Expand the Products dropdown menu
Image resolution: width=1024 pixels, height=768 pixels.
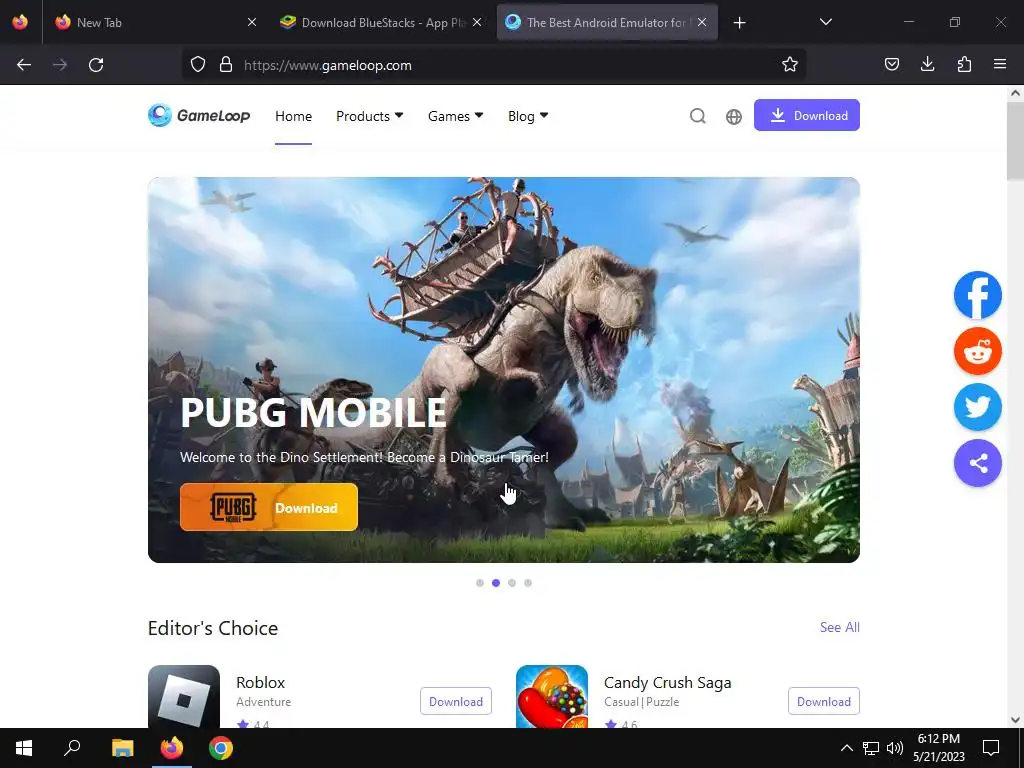pyautogui.click(x=370, y=116)
